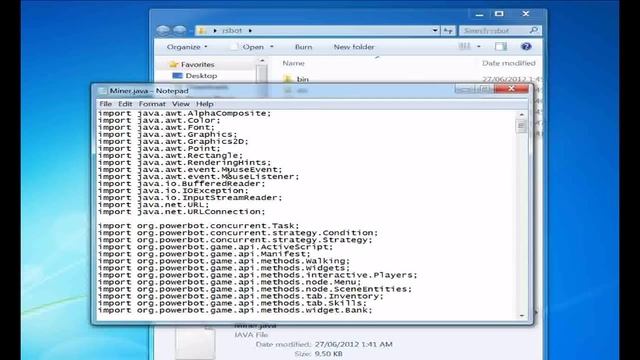Open the View menu in Notepad
This screenshot has height=360, width=640.
tap(180, 104)
